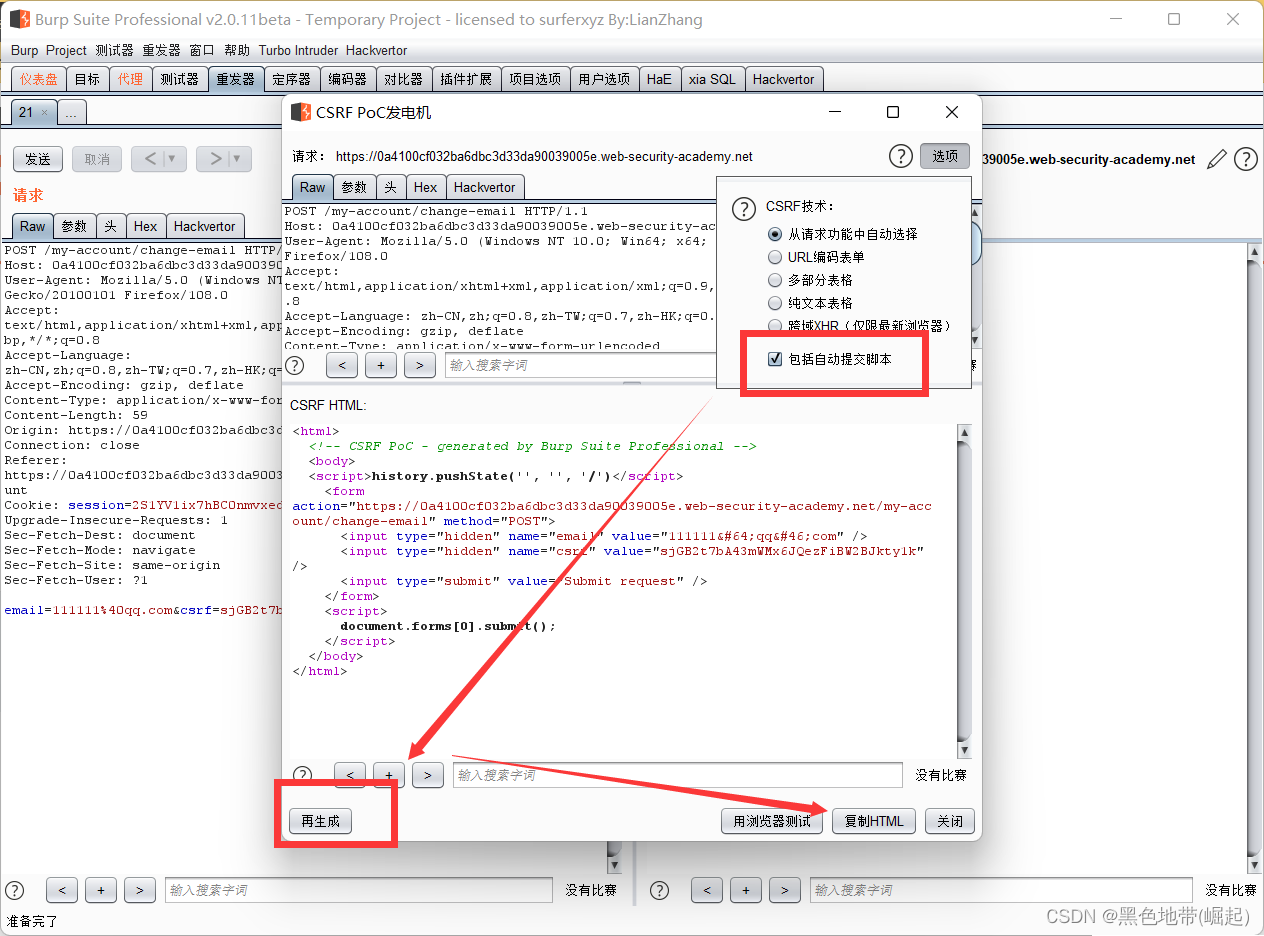
Task: Select the URL编码表单 technique
Action: [x=774, y=257]
